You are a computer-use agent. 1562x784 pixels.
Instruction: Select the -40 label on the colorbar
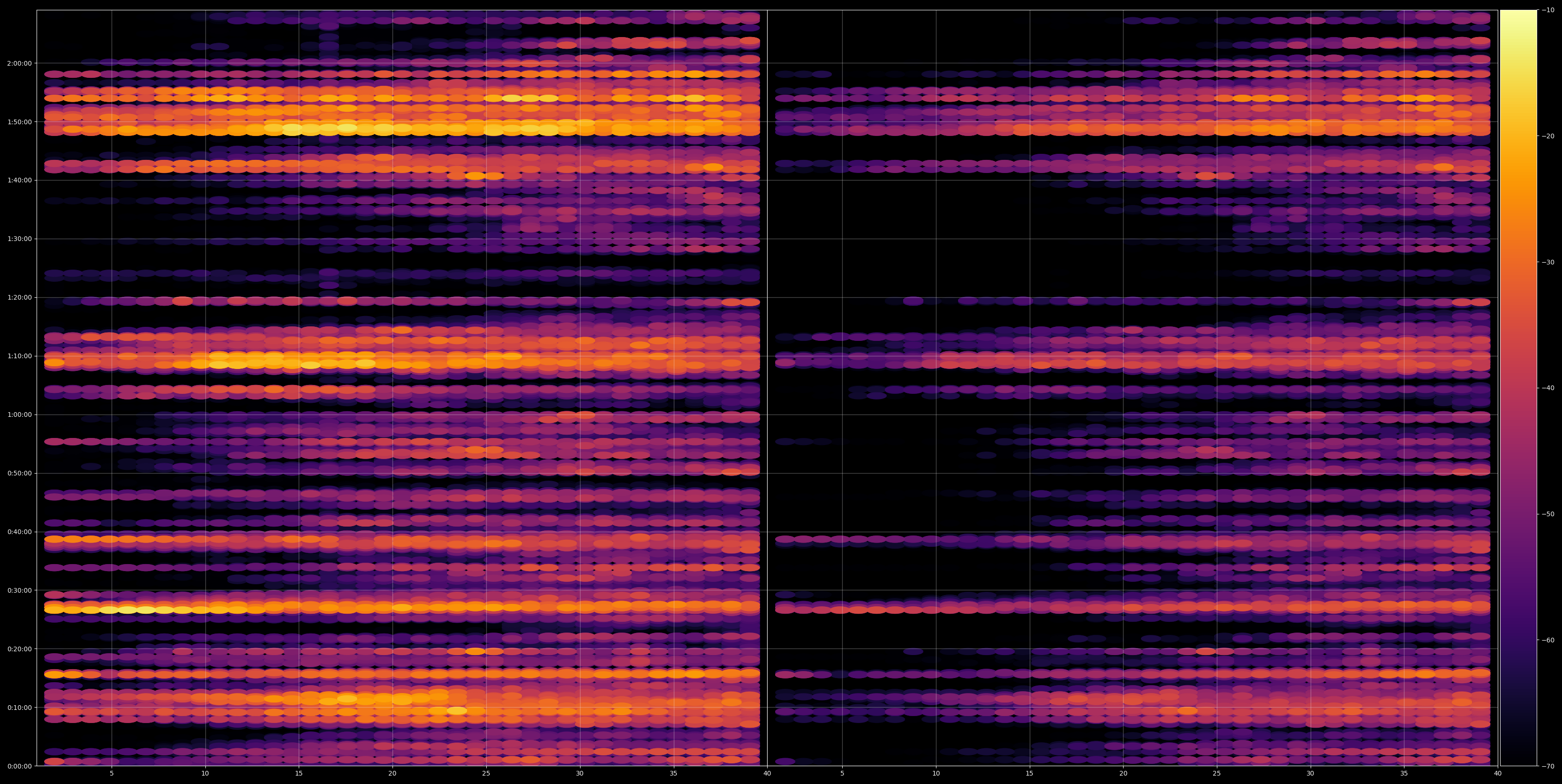pyautogui.click(x=1548, y=388)
